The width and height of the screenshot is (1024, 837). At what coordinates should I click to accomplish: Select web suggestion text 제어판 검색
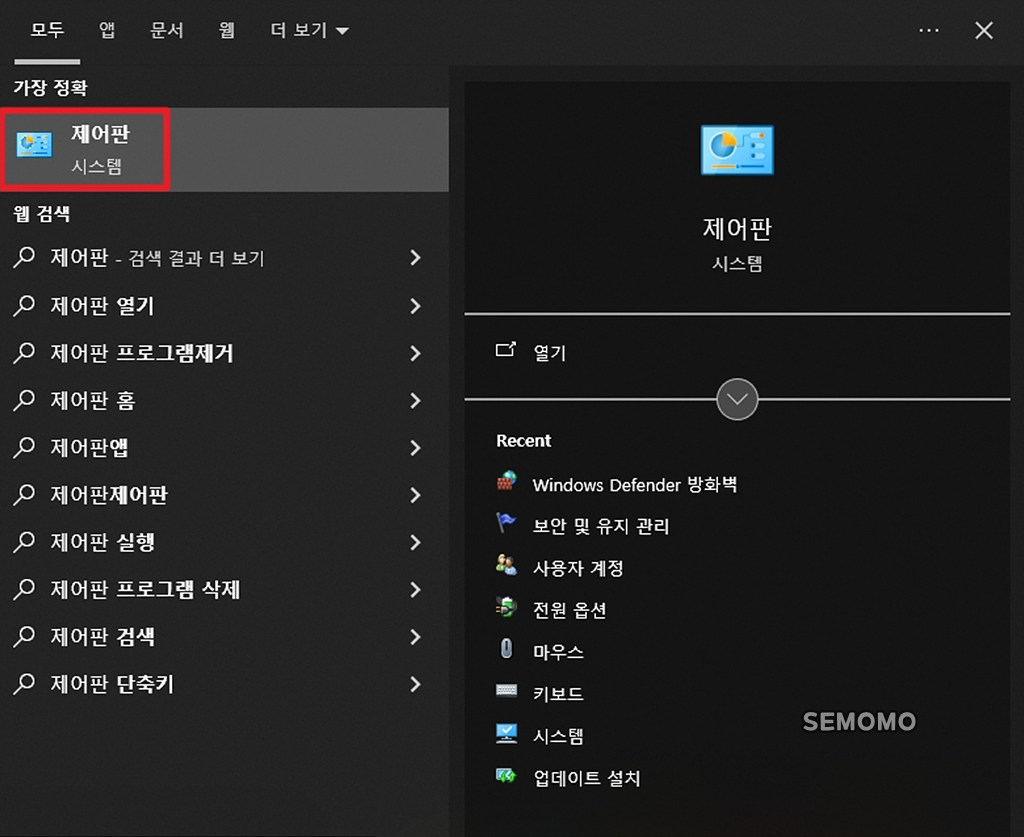103,637
